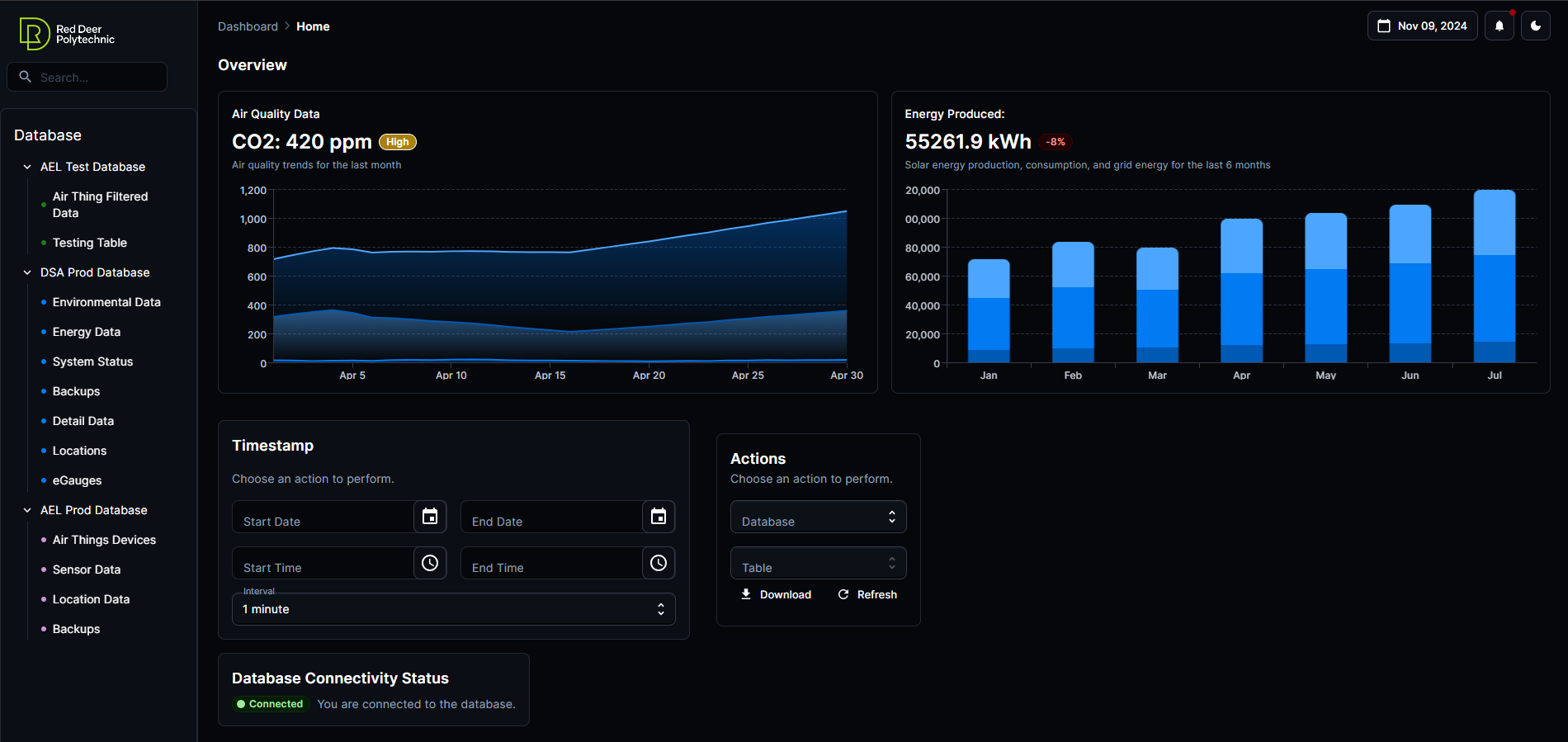Click the End Time input field
Screen dimensions: 1568x742
552,563
